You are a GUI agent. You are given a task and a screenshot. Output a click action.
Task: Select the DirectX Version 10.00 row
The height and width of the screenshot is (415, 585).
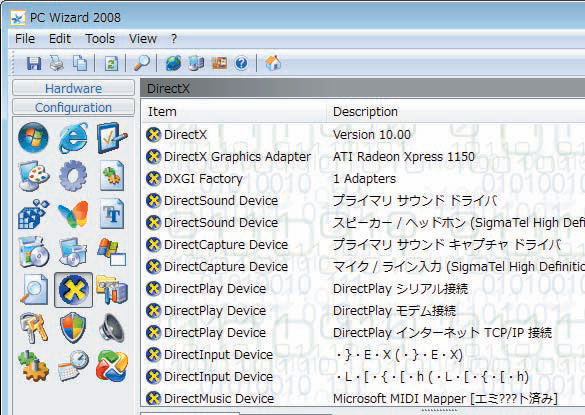pos(363,134)
